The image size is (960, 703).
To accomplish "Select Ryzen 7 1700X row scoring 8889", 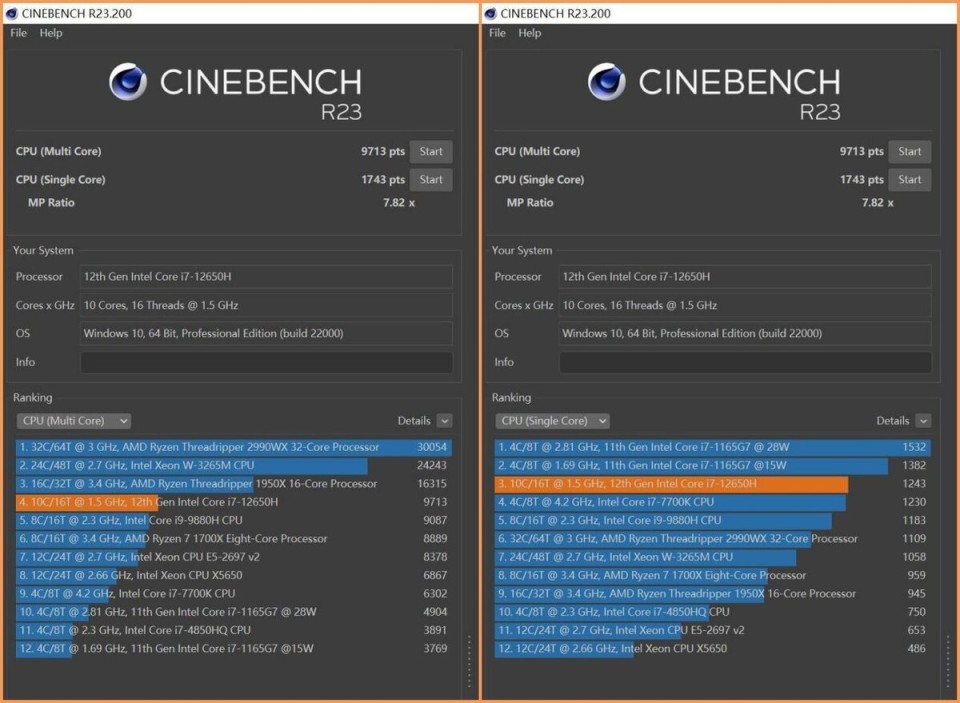I will click(x=234, y=539).
